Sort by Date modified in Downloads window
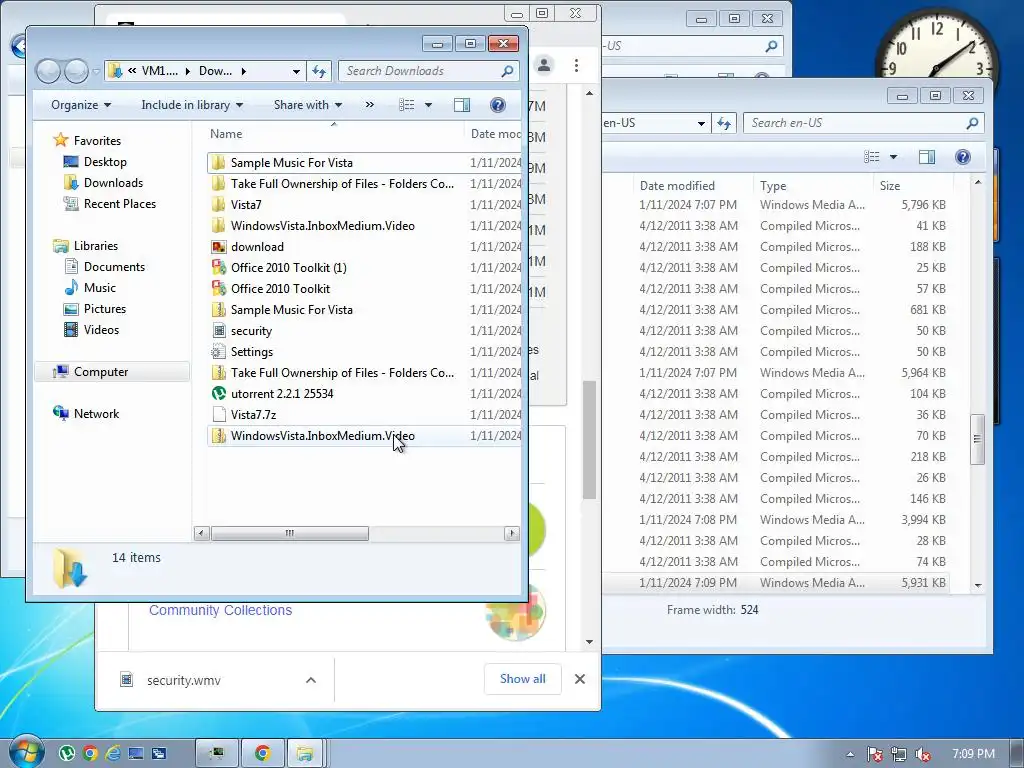The height and width of the screenshot is (768, 1024). tap(495, 134)
